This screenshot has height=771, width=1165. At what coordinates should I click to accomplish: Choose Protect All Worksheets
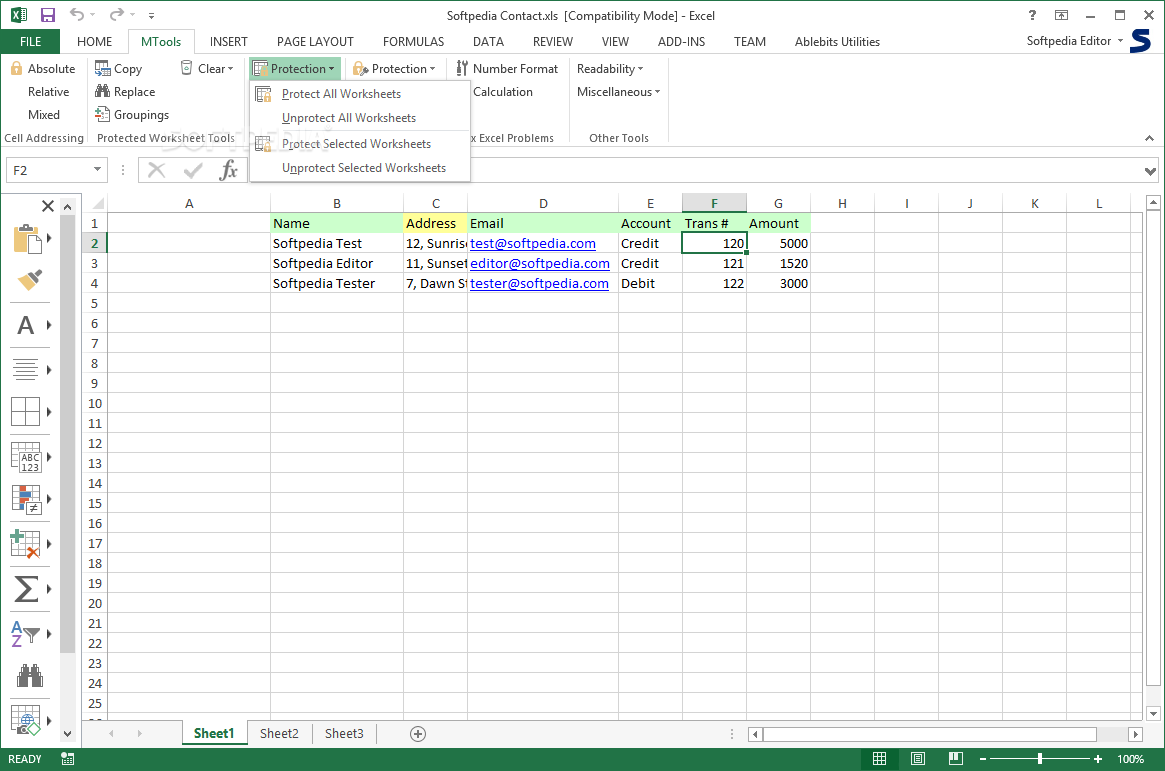click(x=360, y=94)
